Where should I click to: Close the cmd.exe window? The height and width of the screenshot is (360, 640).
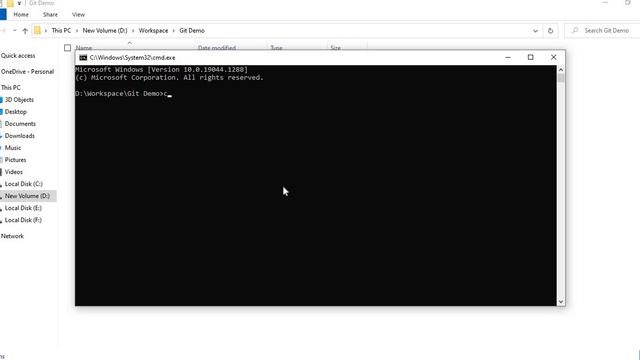coord(553,58)
